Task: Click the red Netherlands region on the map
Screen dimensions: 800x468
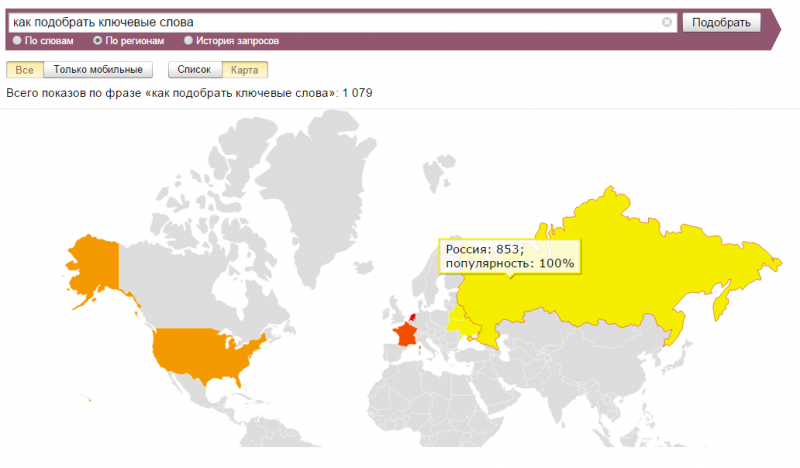Action: tap(413, 317)
